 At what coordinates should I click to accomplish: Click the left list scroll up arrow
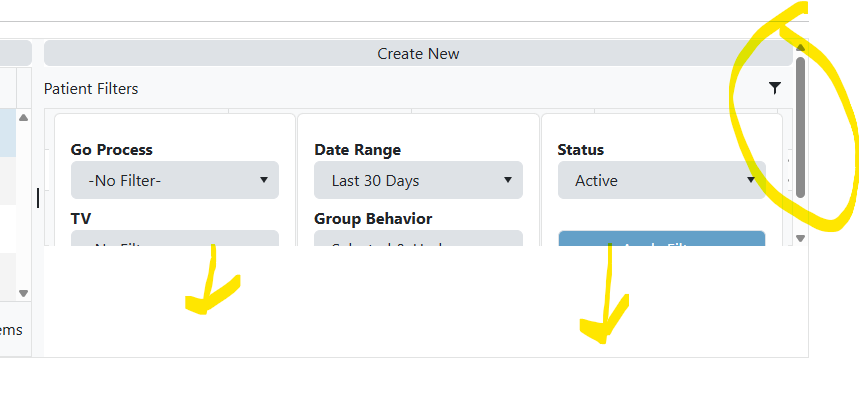pos(24,118)
